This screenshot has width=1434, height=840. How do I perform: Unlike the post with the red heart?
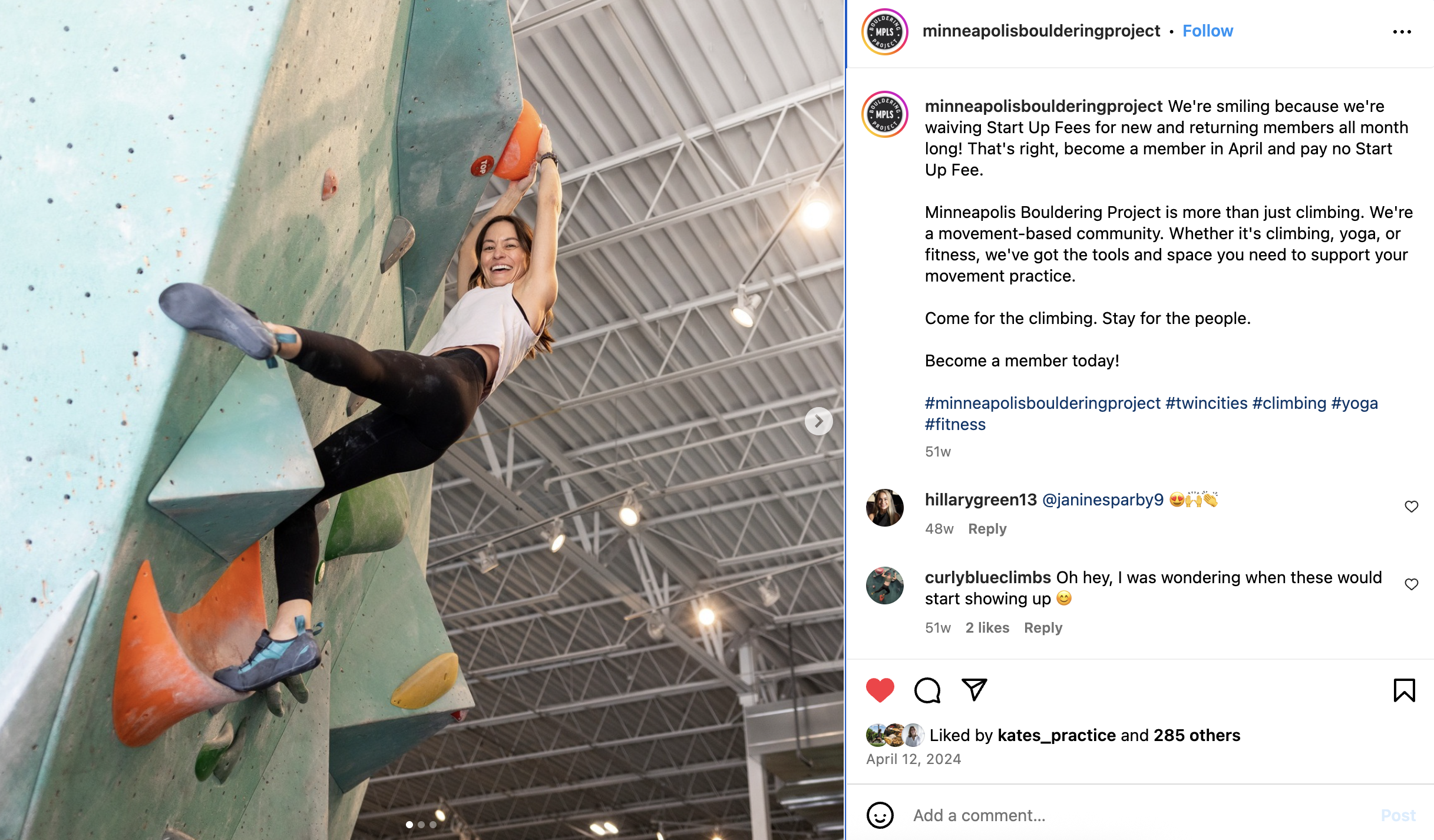[x=880, y=690]
